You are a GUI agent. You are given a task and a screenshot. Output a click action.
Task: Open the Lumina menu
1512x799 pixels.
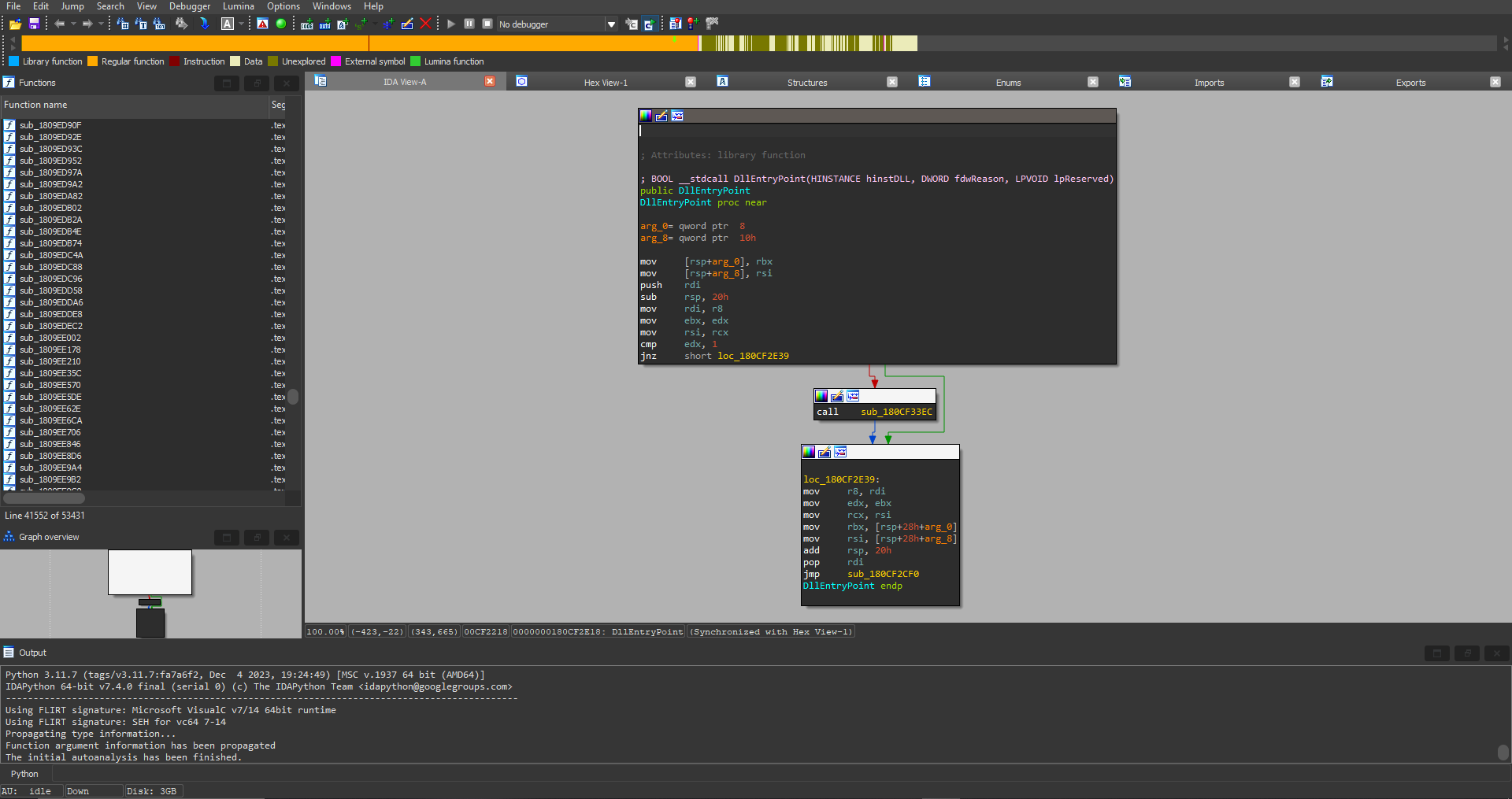(x=239, y=6)
